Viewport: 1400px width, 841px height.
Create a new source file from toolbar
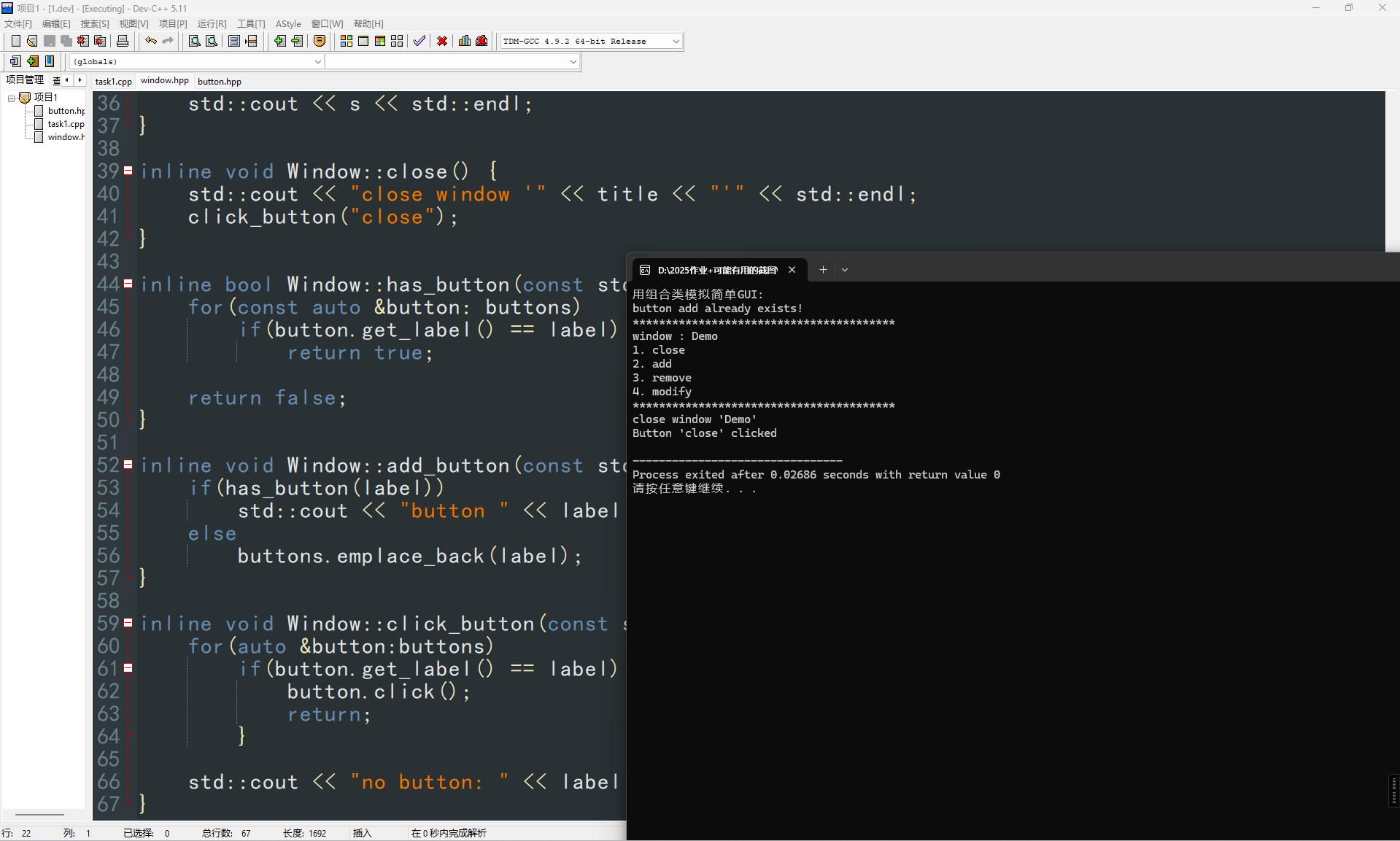coord(15,41)
